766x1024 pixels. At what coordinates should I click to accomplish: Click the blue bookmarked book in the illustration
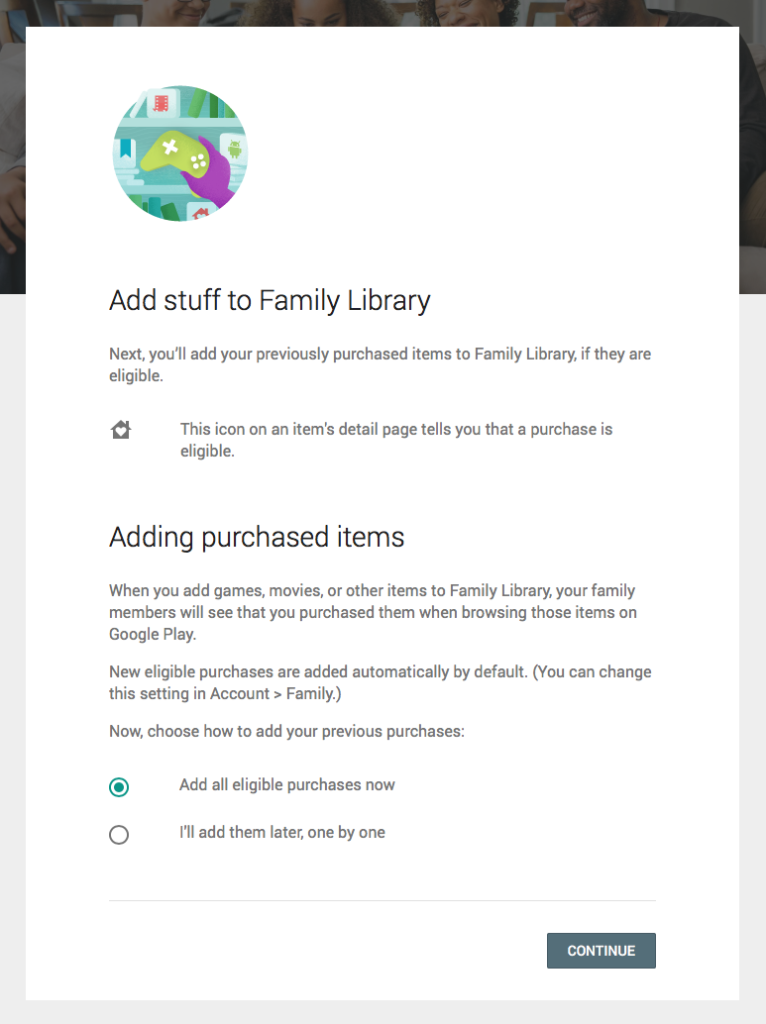pos(125,147)
